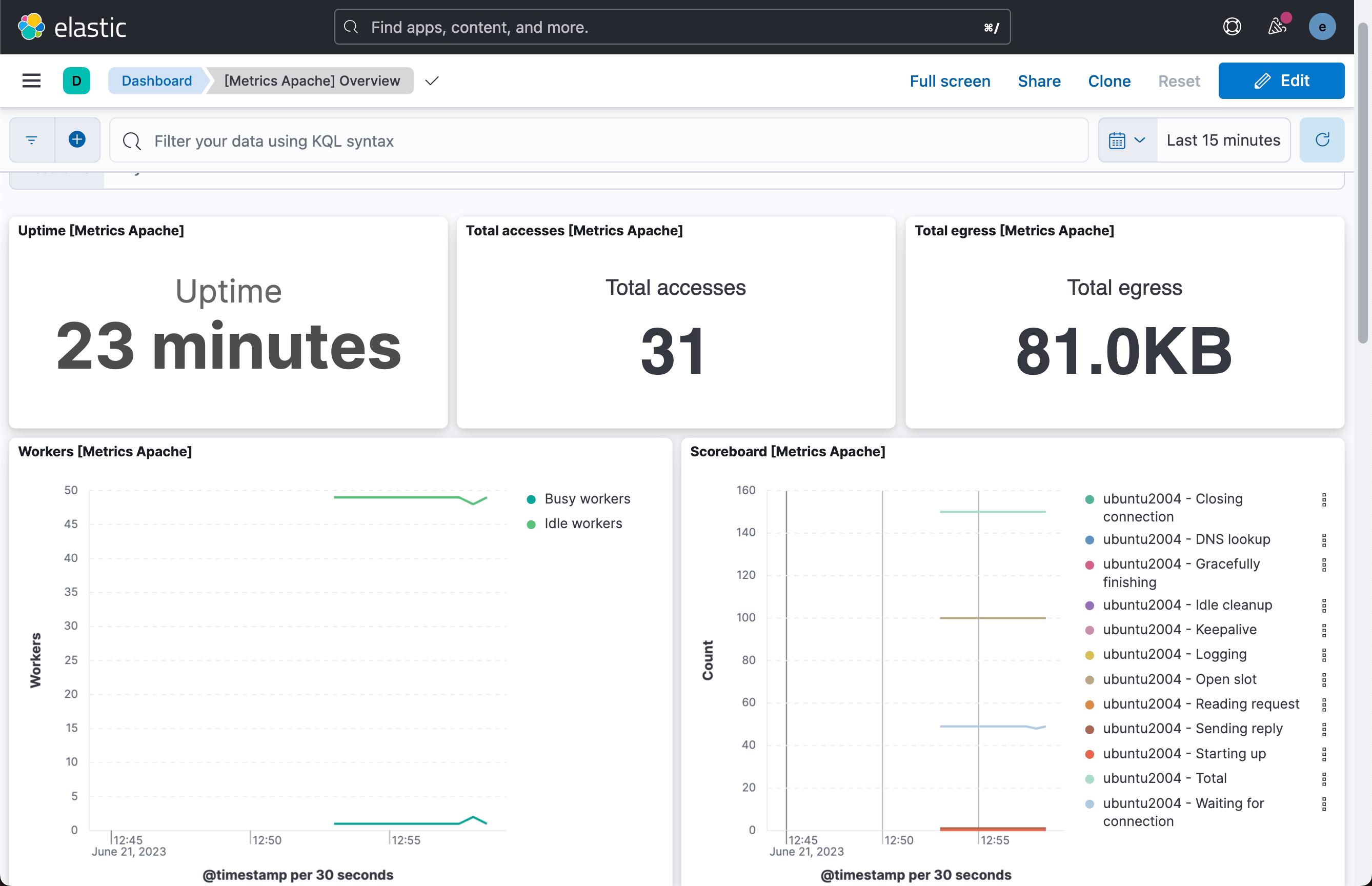This screenshot has width=1372, height=886.
Task: Click the green D space avatar
Action: point(76,80)
